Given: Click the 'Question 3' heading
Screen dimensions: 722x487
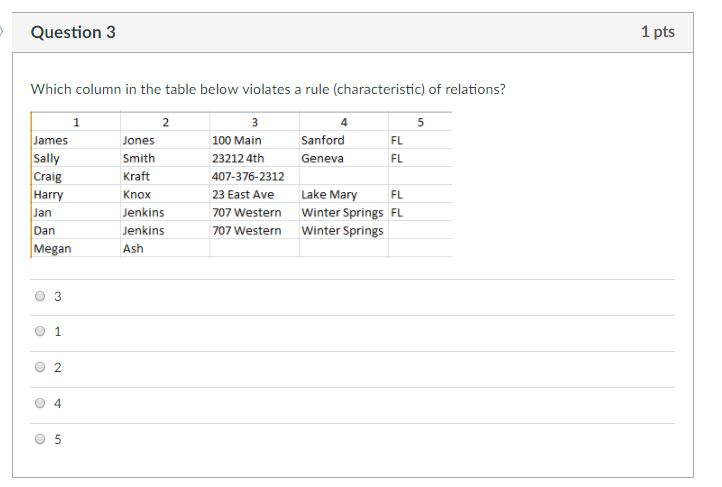Looking at the screenshot, I should click(x=73, y=32).
